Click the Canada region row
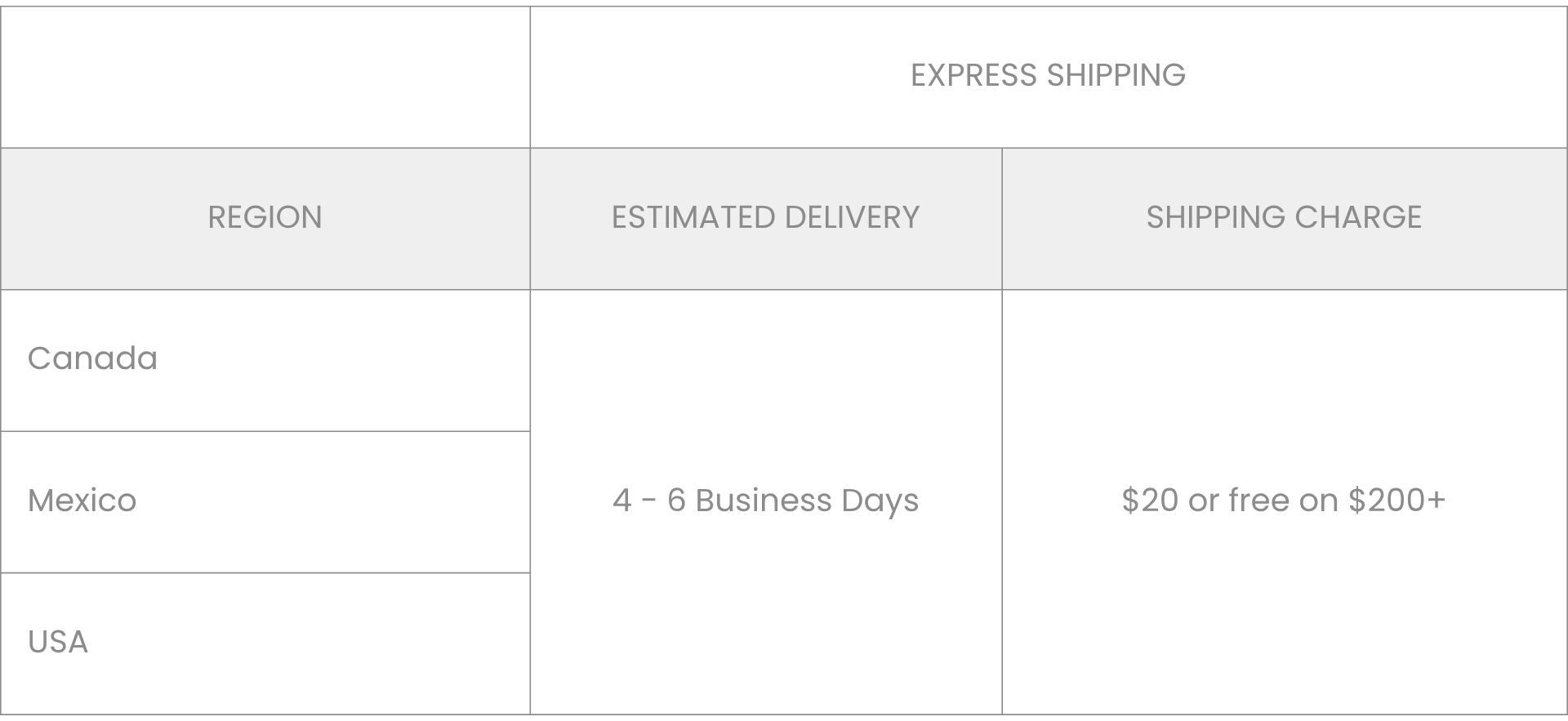 [x=92, y=358]
